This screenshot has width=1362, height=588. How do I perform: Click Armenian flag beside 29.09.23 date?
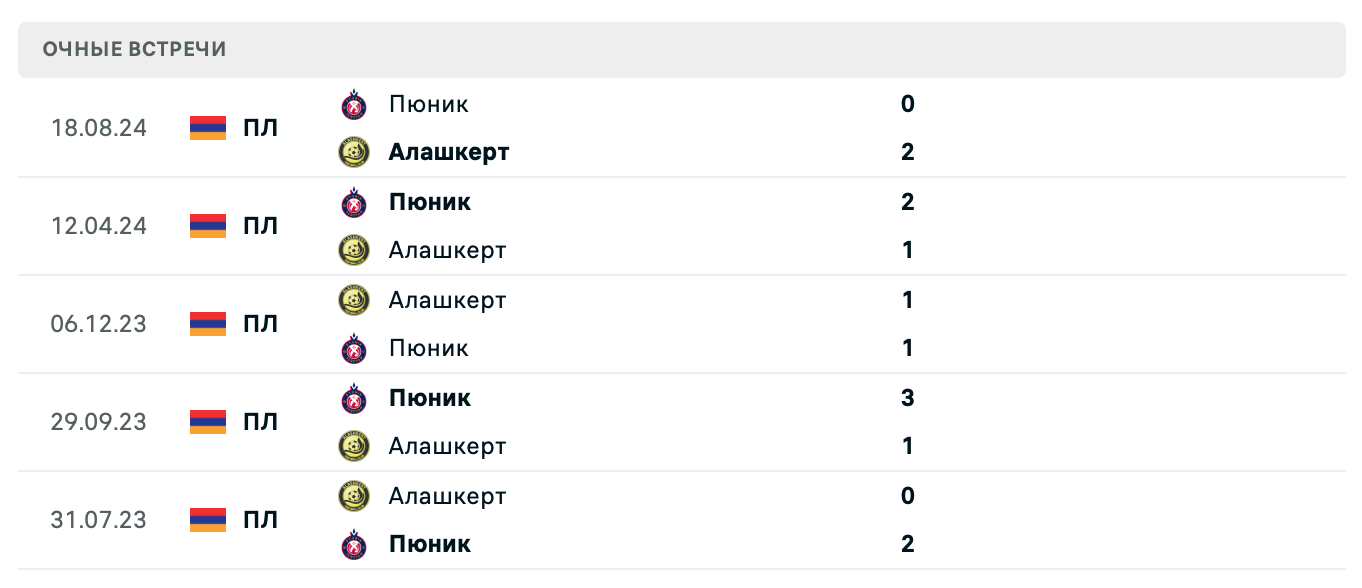coord(208,422)
